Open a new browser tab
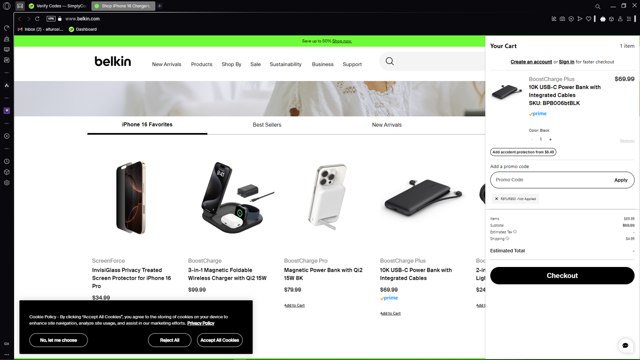The width and height of the screenshot is (640, 360). point(160,6)
